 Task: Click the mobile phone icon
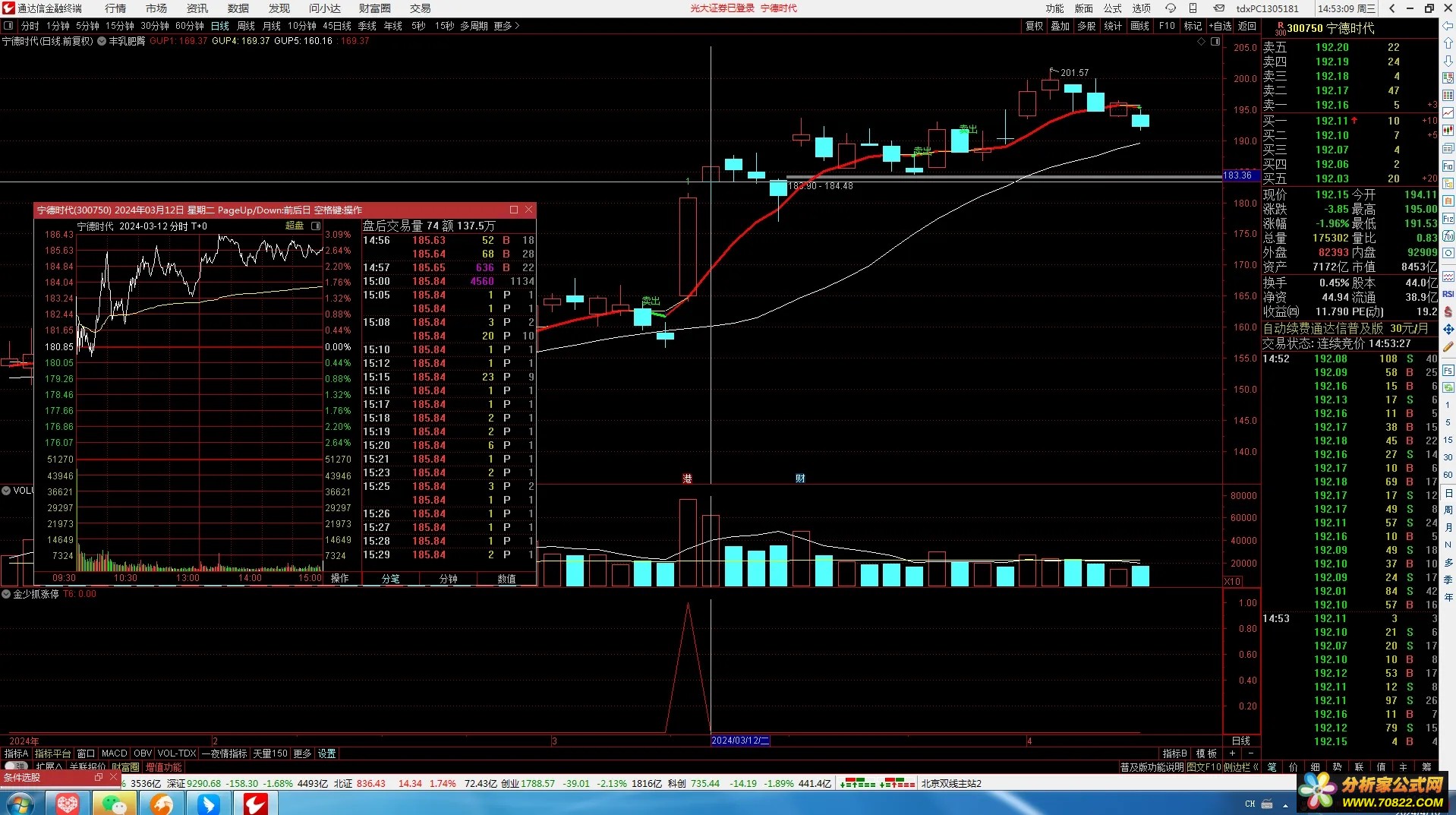pyautogui.click(x=1193, y=8)
